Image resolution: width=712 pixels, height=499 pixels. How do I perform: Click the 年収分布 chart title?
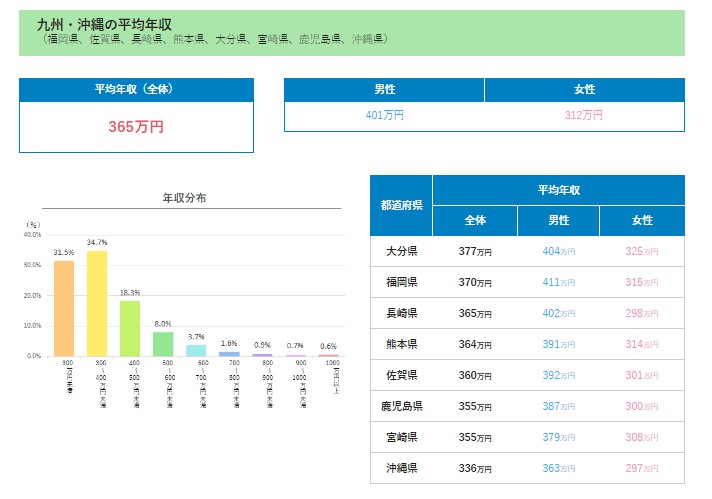(x=184, y=198)
